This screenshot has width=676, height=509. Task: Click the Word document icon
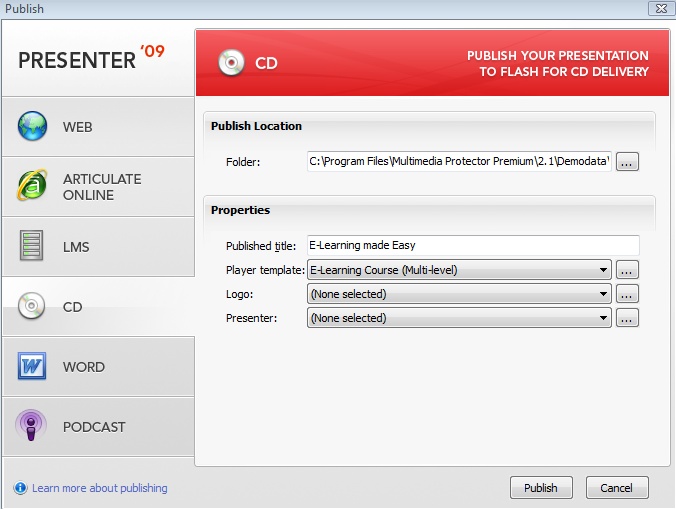pos(32,367)
